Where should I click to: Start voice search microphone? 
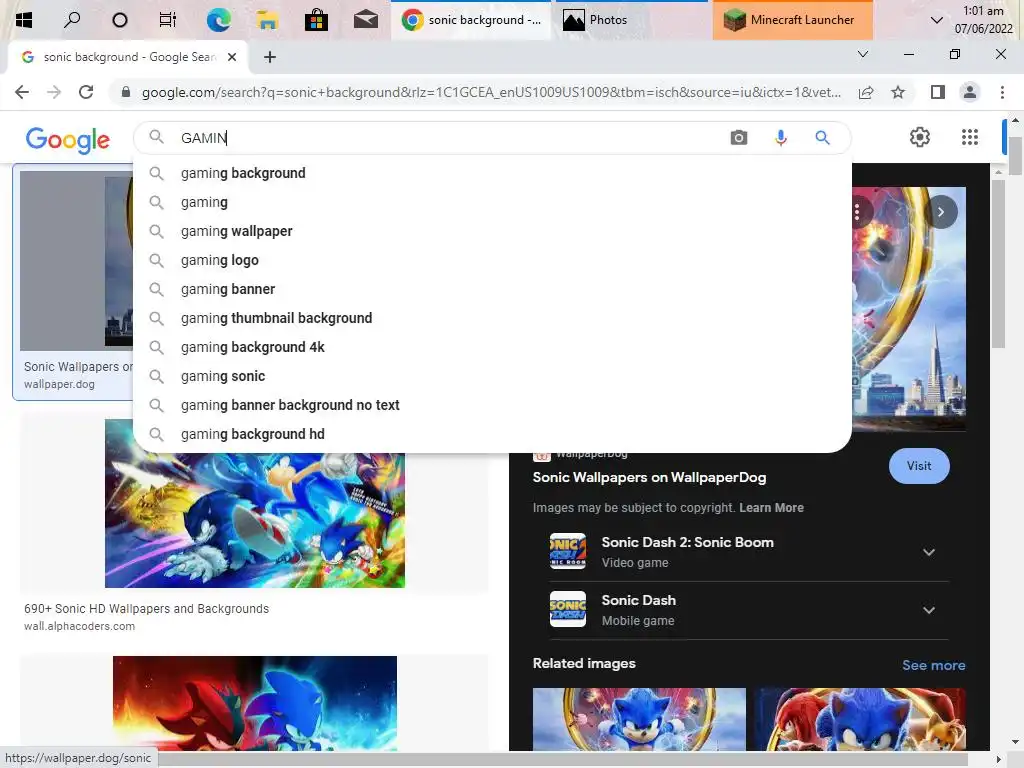coord(780,138)
